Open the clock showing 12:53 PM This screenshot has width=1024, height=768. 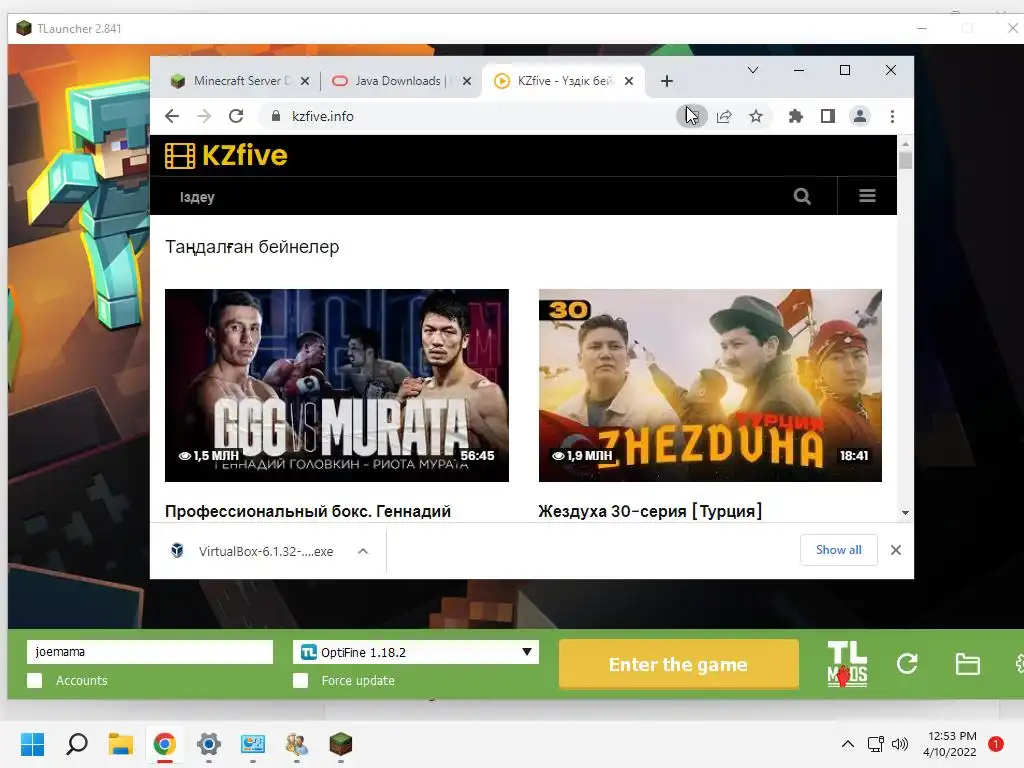tap(951, 744)
